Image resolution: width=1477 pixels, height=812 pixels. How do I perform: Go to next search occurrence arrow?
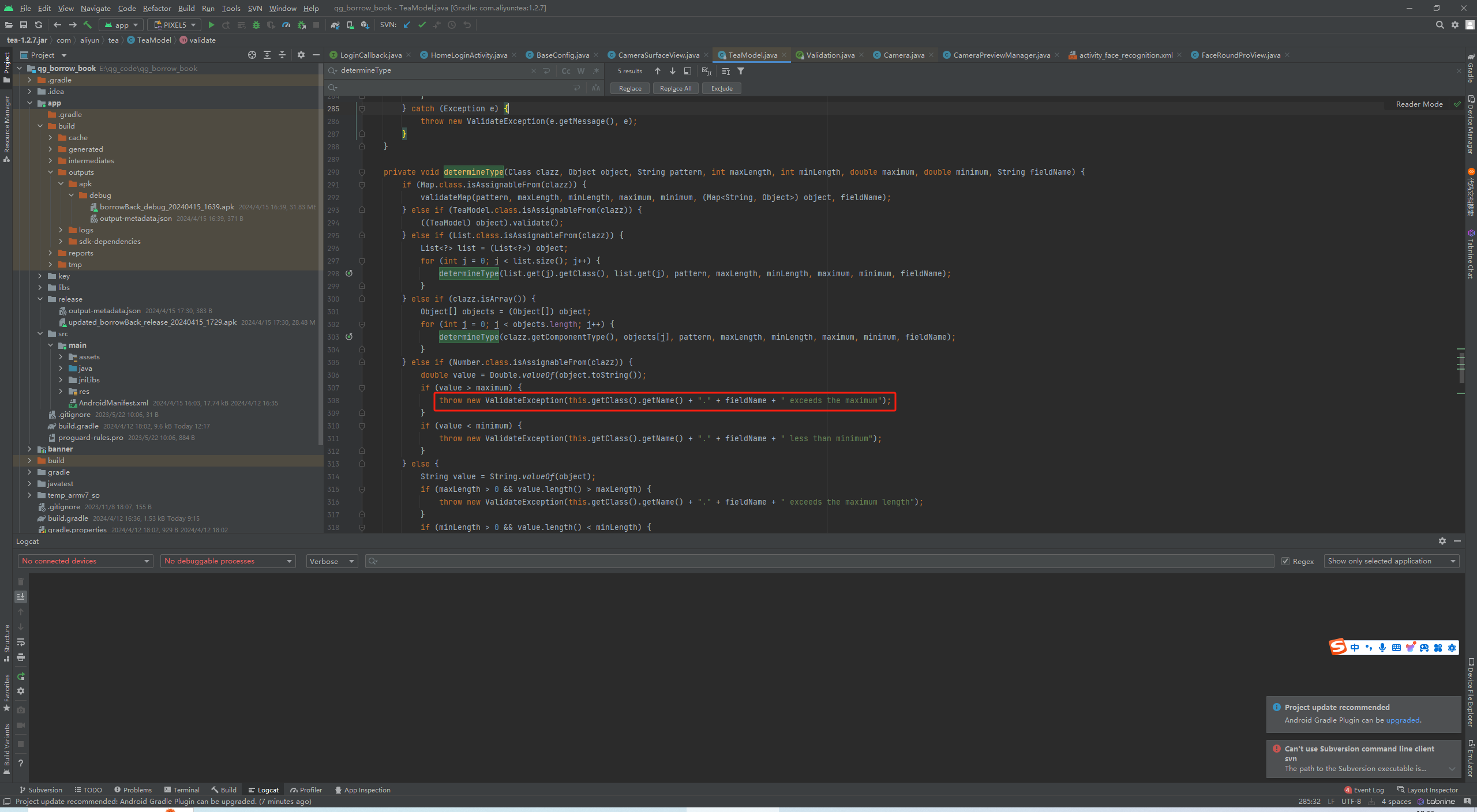pos(673,71)
